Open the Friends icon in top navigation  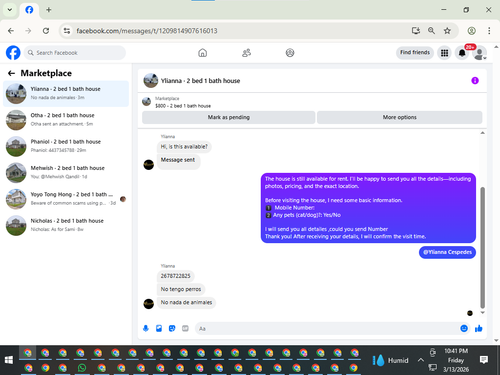pyautogui.click(x=246, y=53)
